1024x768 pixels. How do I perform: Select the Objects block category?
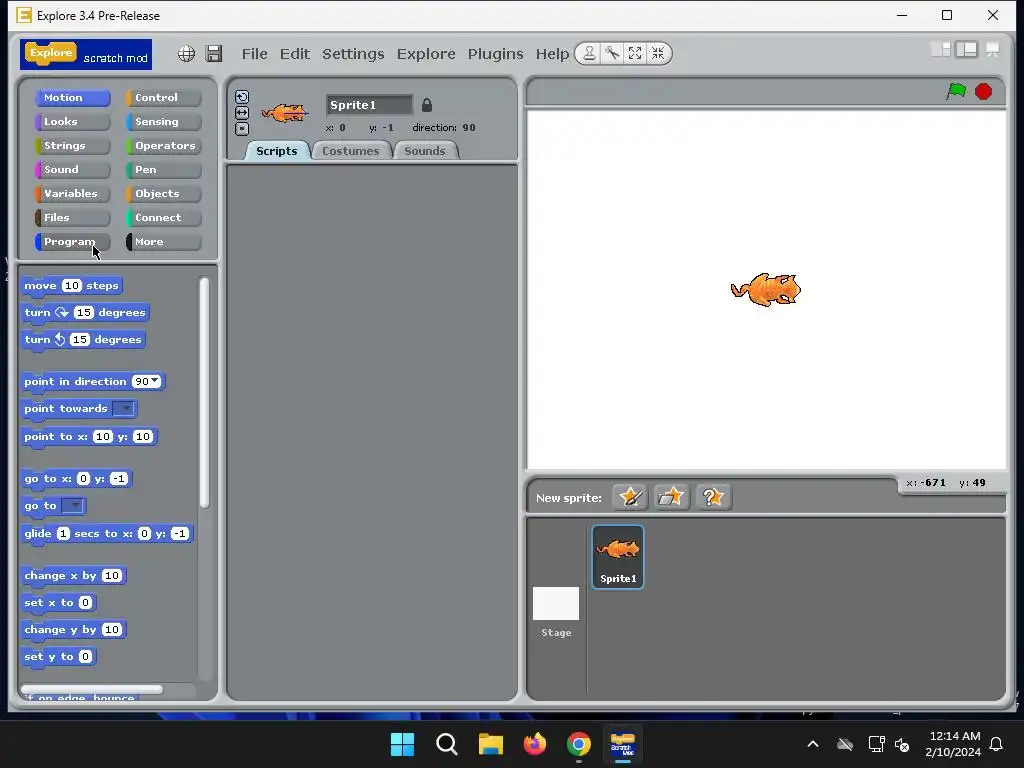click(164, 193)
